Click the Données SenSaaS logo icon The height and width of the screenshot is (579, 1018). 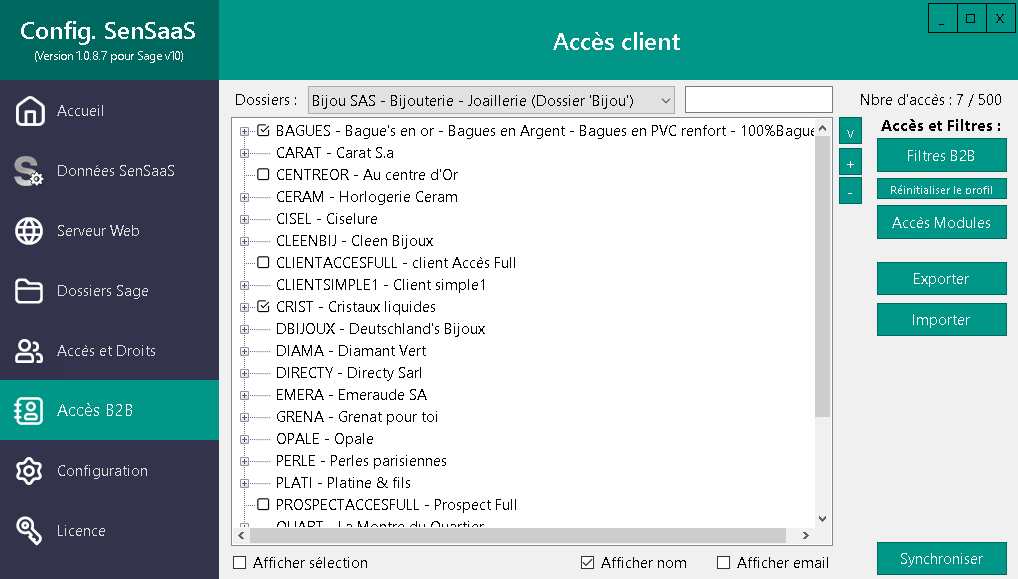click(x=29, y=171)
